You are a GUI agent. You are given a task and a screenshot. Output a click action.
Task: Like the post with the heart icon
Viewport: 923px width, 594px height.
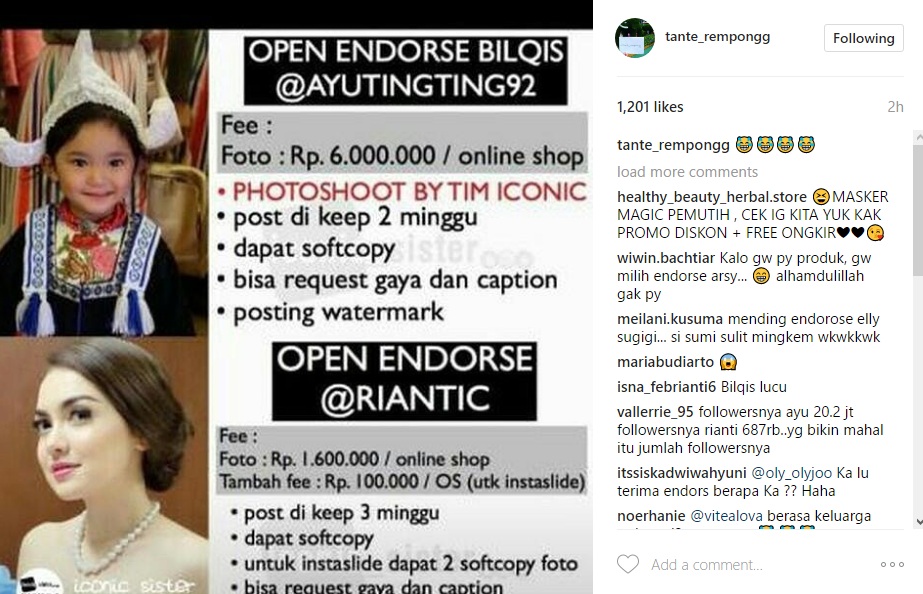(627, 564)
